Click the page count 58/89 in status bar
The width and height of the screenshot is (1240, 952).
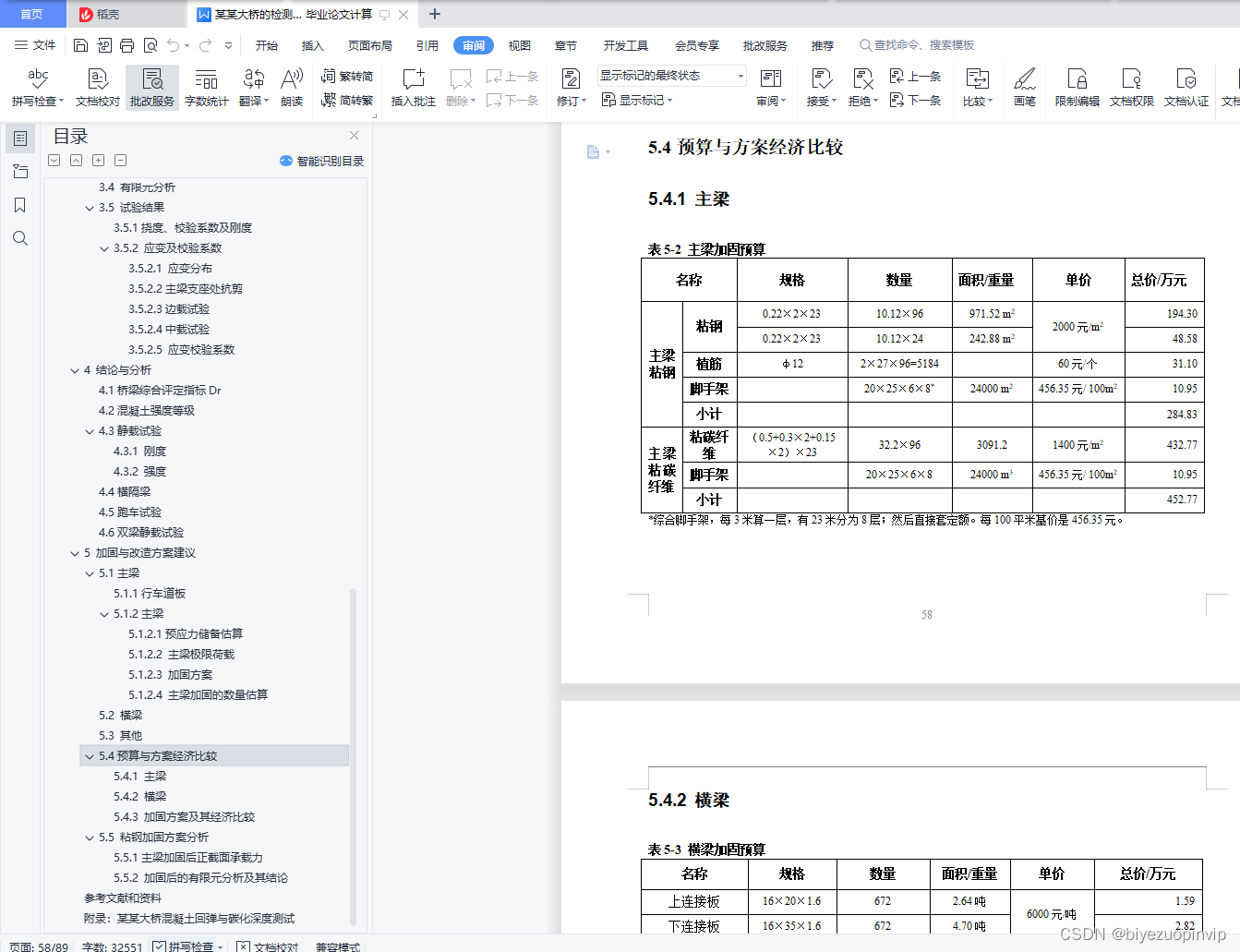coord(39,946)
